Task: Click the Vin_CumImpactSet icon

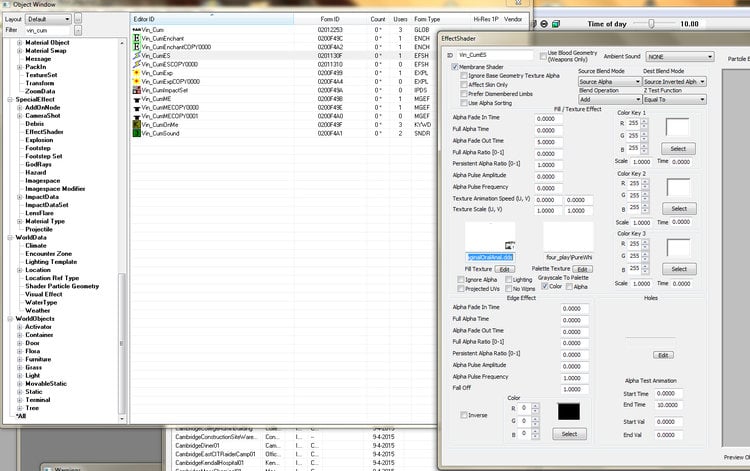Action: 136,90
